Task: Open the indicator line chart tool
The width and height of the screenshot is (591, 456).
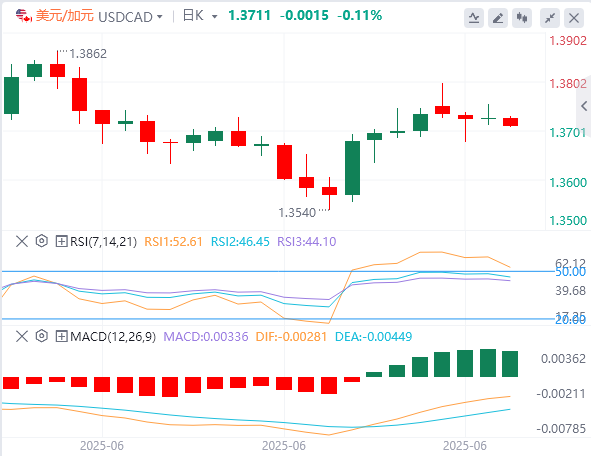Action: [474, 18]
